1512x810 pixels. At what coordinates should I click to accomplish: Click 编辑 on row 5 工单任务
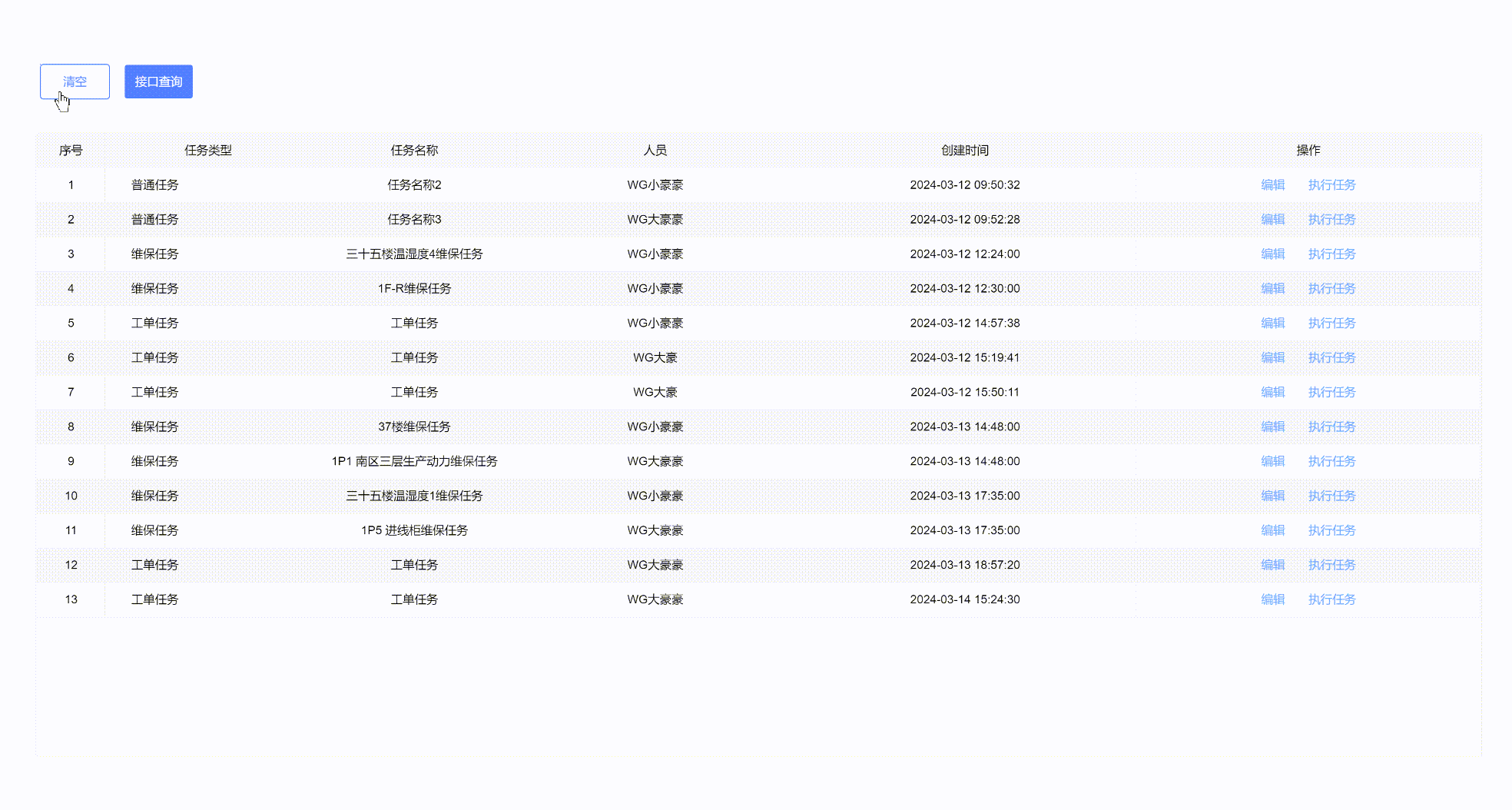1272,323
